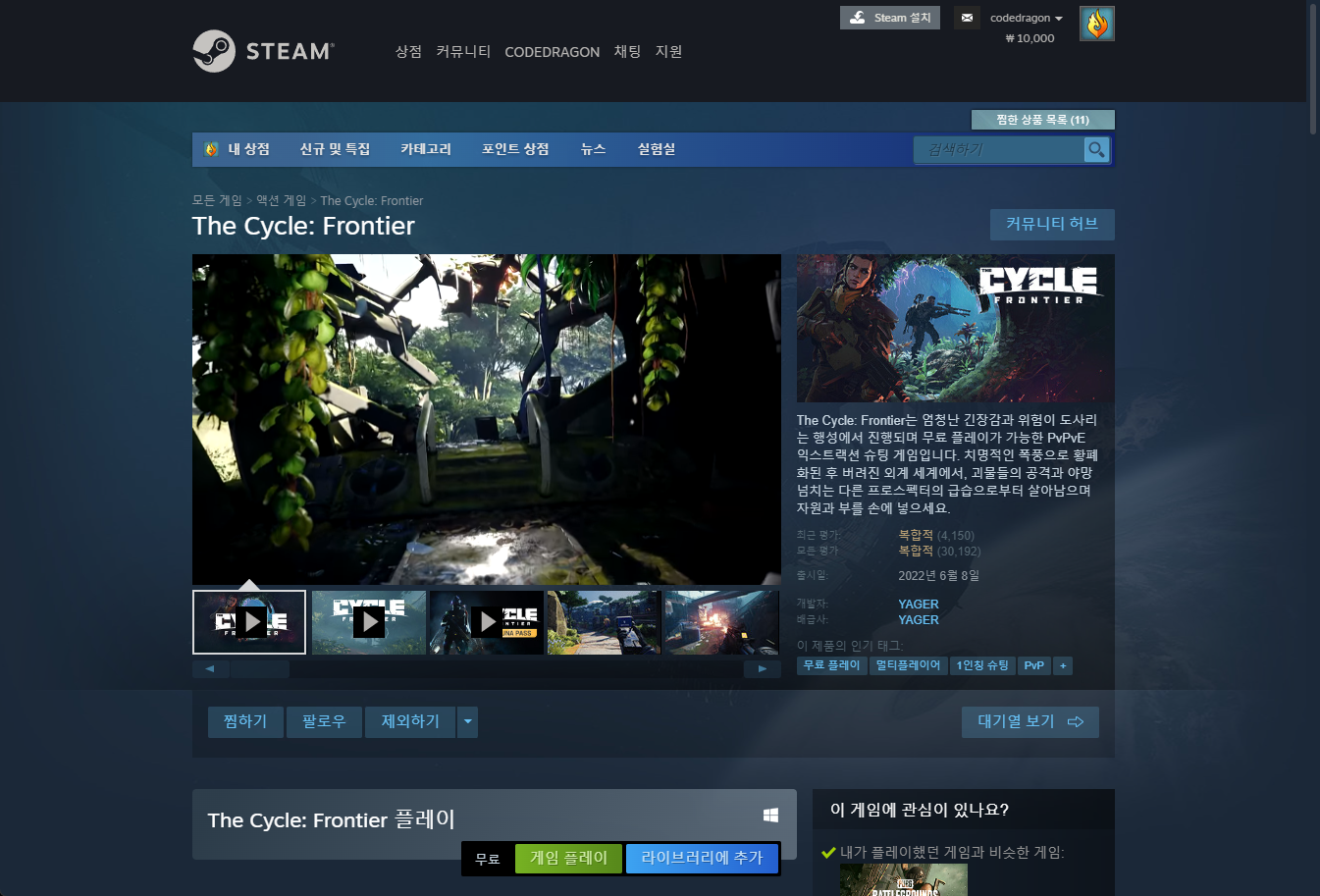Select the third trailer thumbnail with soldier
The height and width of the screenshot is (896, 1320).
(x=487, y=622)
